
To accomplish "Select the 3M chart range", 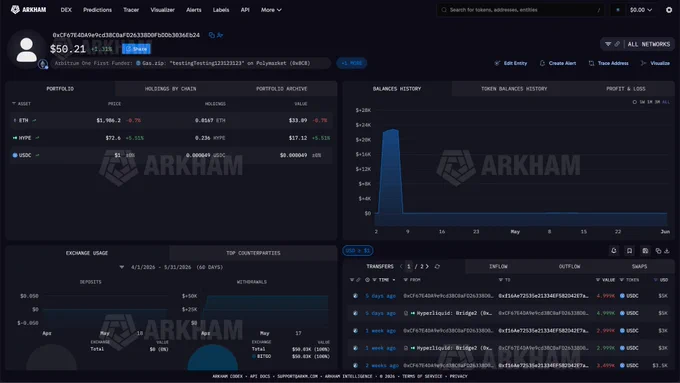I will pyautogui.click(x=657, y=102).
